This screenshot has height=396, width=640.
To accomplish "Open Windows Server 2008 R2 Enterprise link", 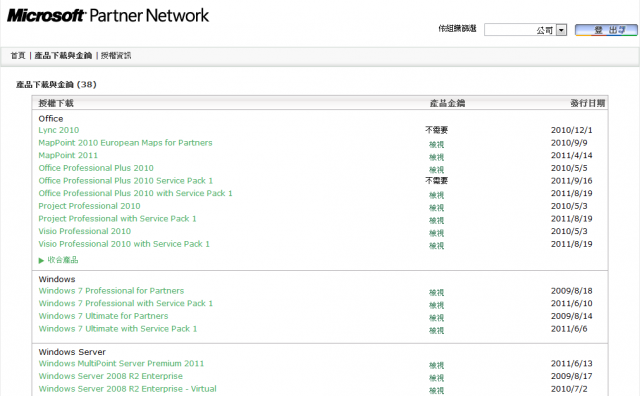I will point(111,376).
